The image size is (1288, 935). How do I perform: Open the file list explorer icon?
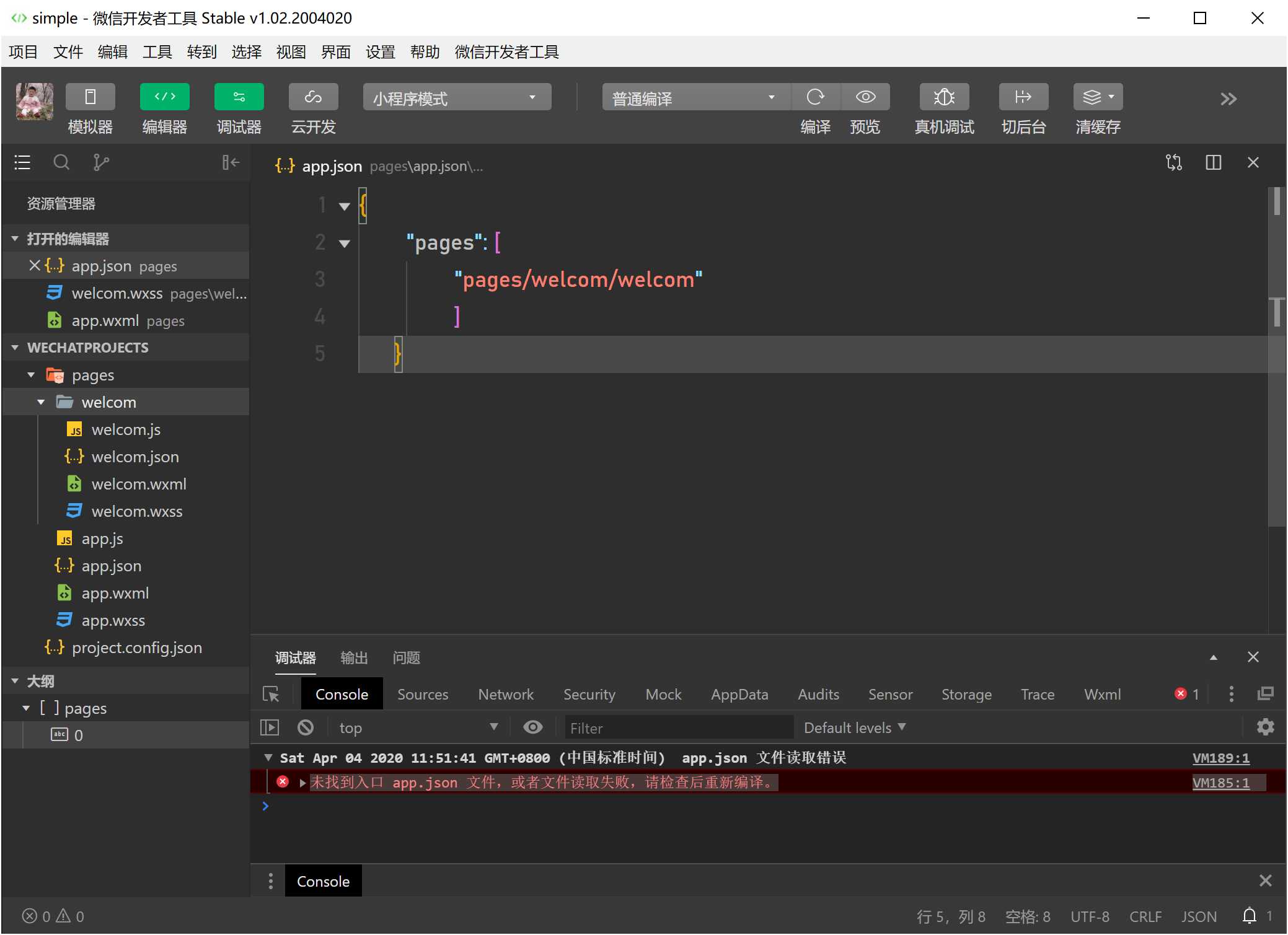coord(22,162)
